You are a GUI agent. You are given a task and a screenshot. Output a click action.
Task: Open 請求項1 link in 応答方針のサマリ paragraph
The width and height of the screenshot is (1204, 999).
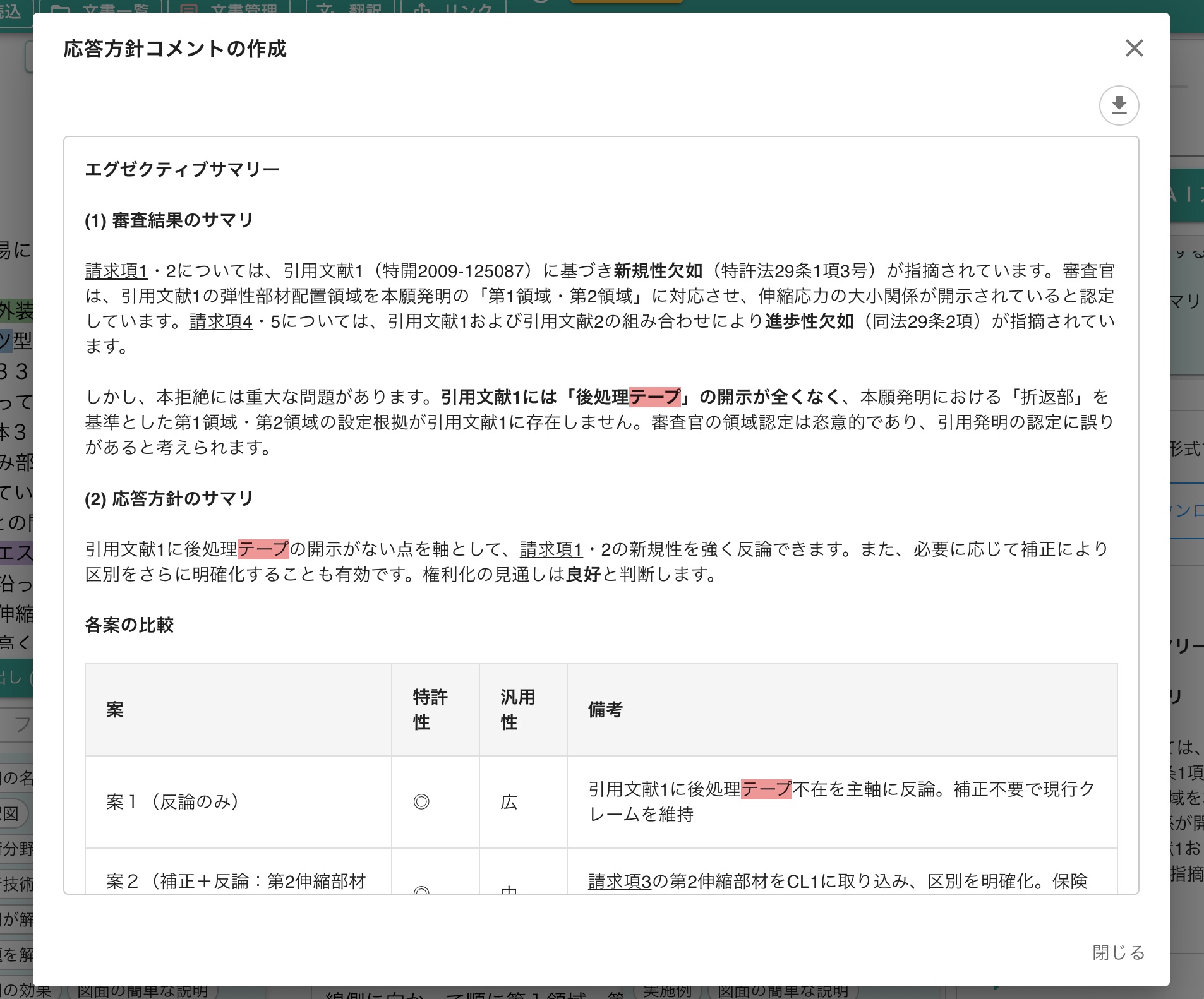(x=551, y=549)
